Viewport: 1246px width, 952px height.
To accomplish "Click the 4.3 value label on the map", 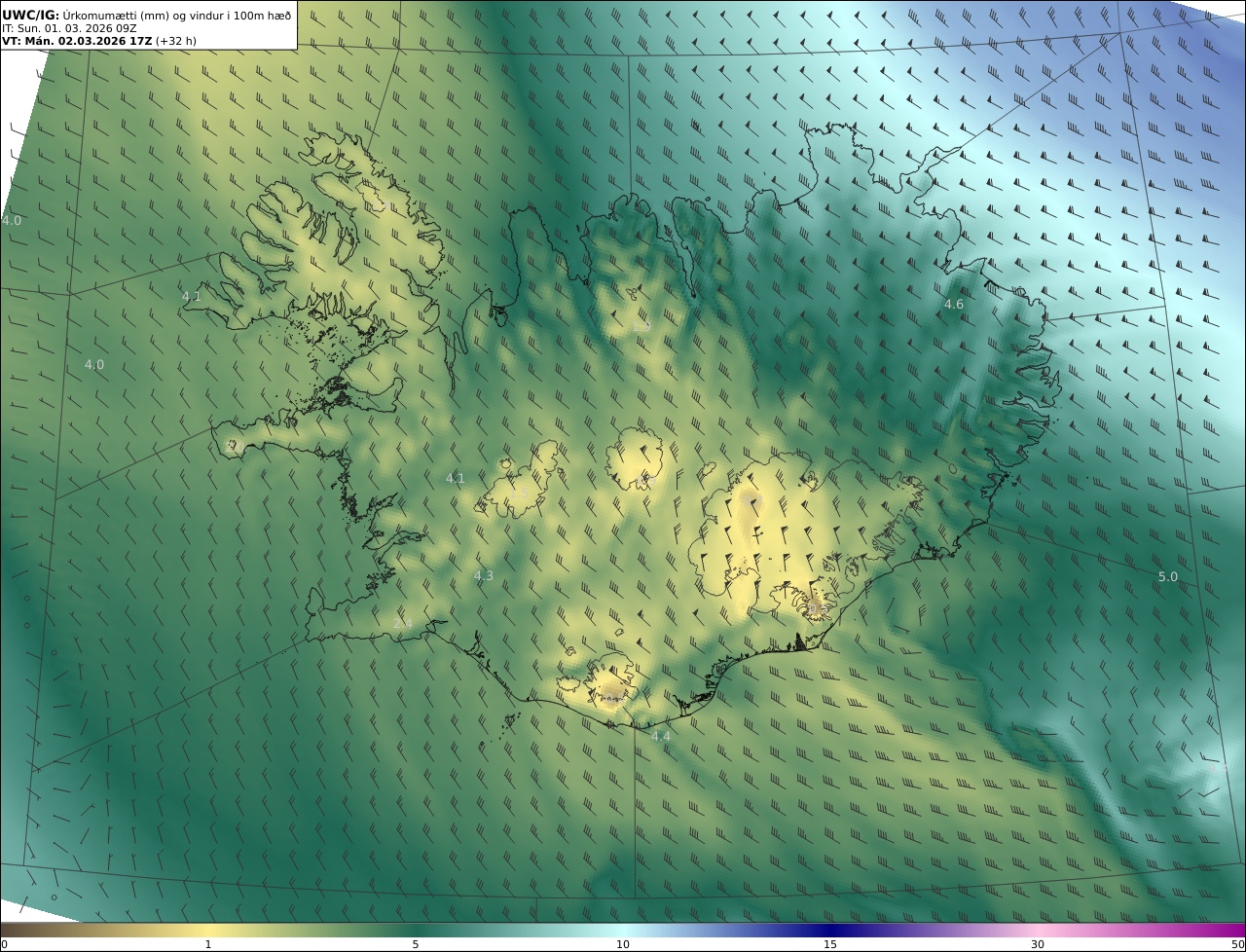I will click(484, 576).
